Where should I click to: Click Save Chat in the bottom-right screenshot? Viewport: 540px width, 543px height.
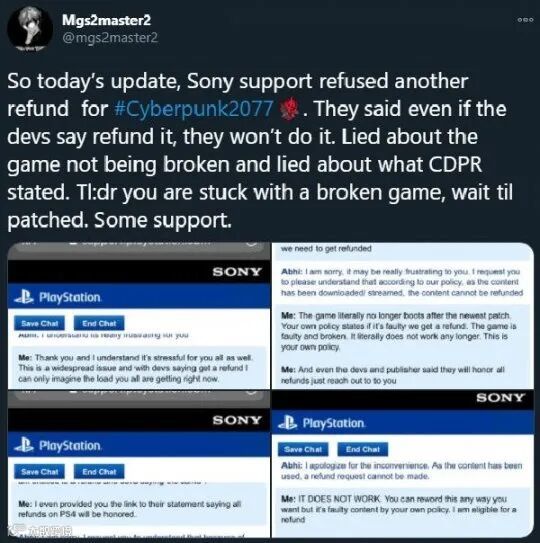[303, 449]
